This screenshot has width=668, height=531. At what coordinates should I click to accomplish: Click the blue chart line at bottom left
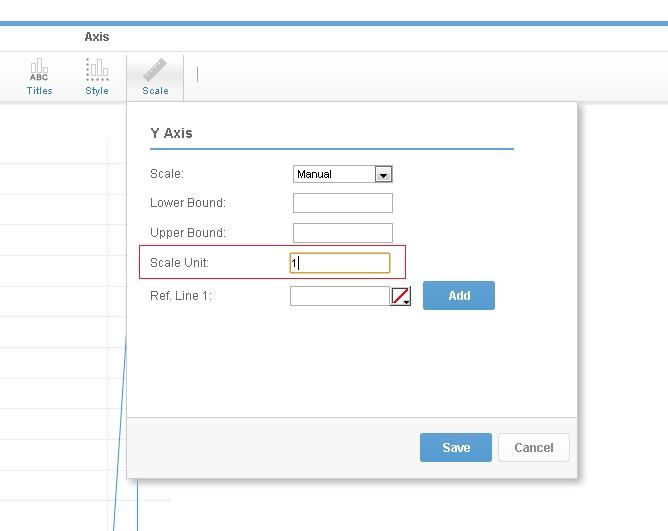point(117,480)
